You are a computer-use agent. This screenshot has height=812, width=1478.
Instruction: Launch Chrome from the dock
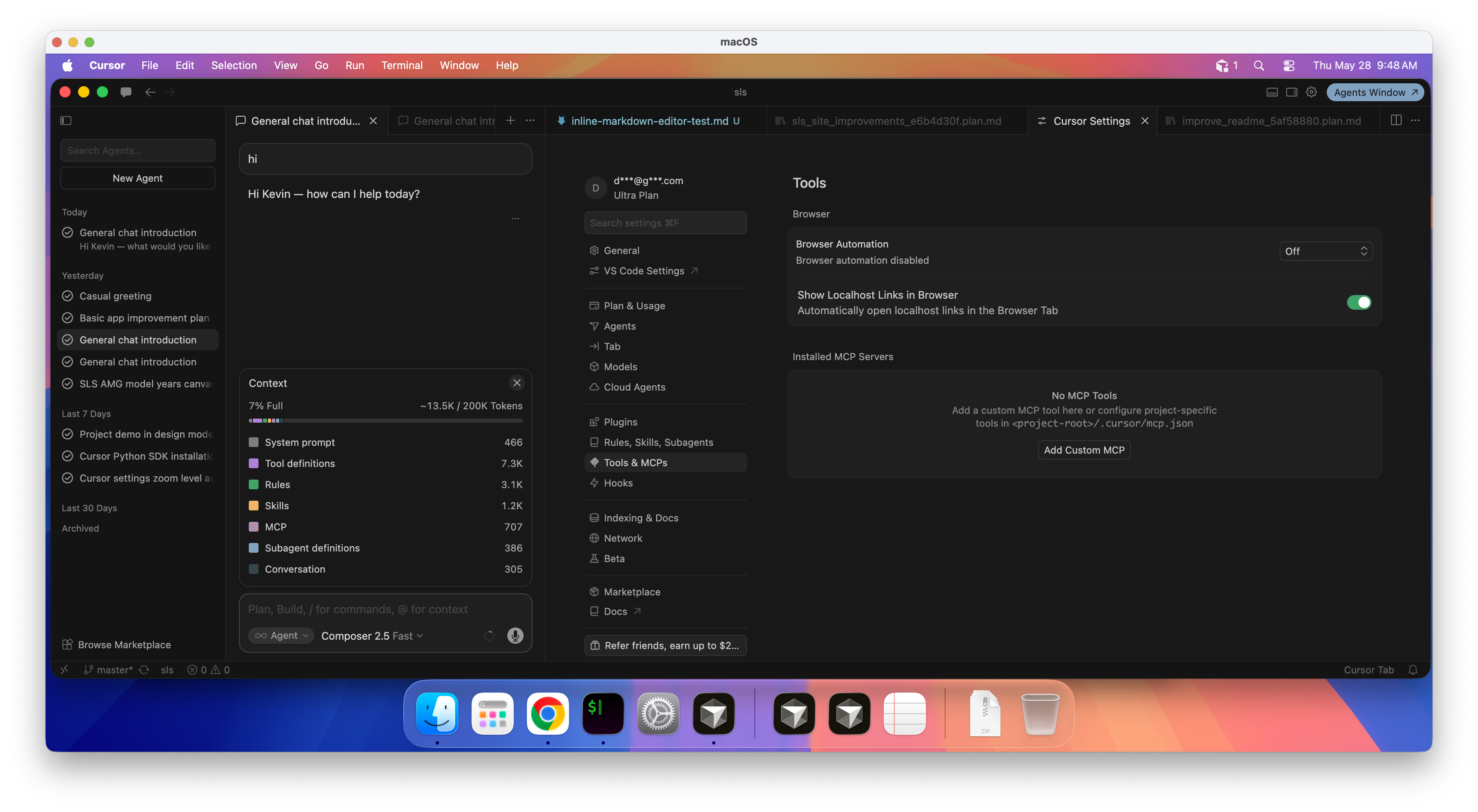click(548, 713)
